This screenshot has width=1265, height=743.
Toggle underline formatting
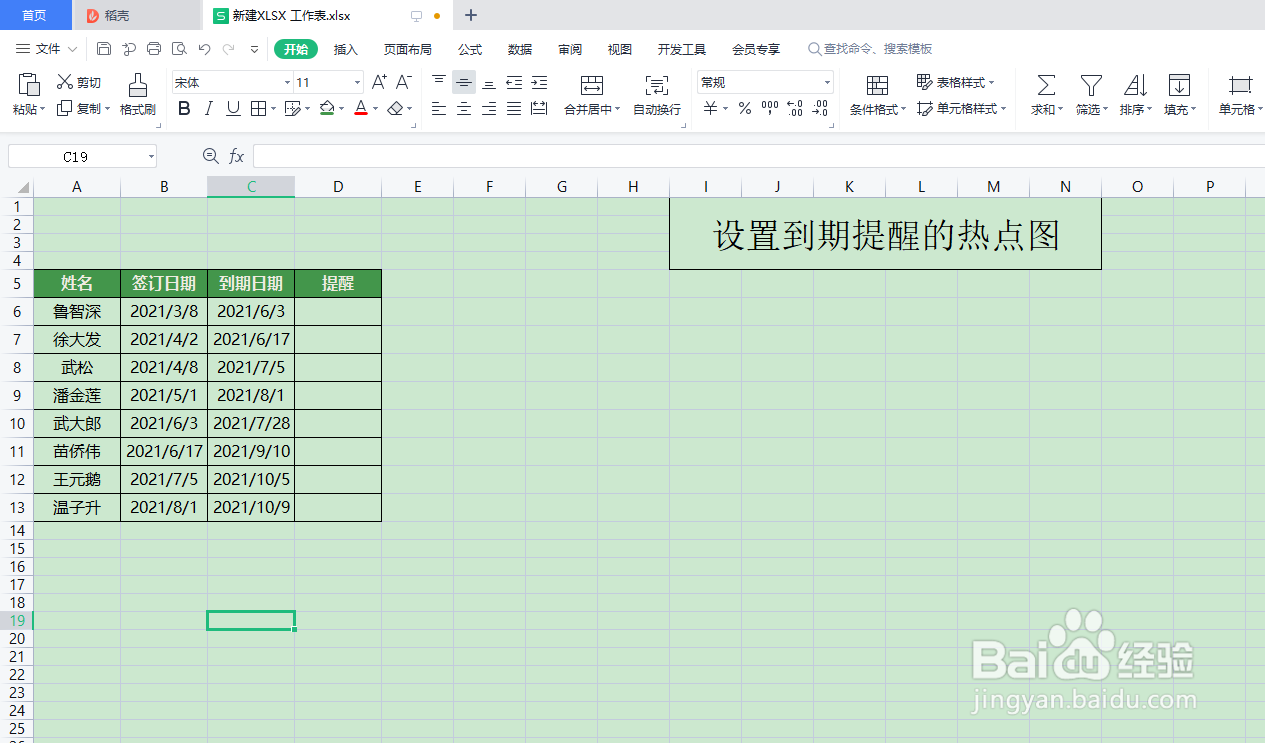click(x=231, y=108)
